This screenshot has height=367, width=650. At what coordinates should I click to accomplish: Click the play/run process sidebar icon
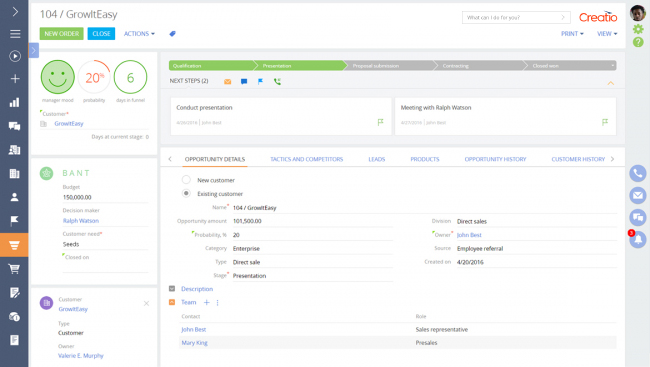coord(15,56)
